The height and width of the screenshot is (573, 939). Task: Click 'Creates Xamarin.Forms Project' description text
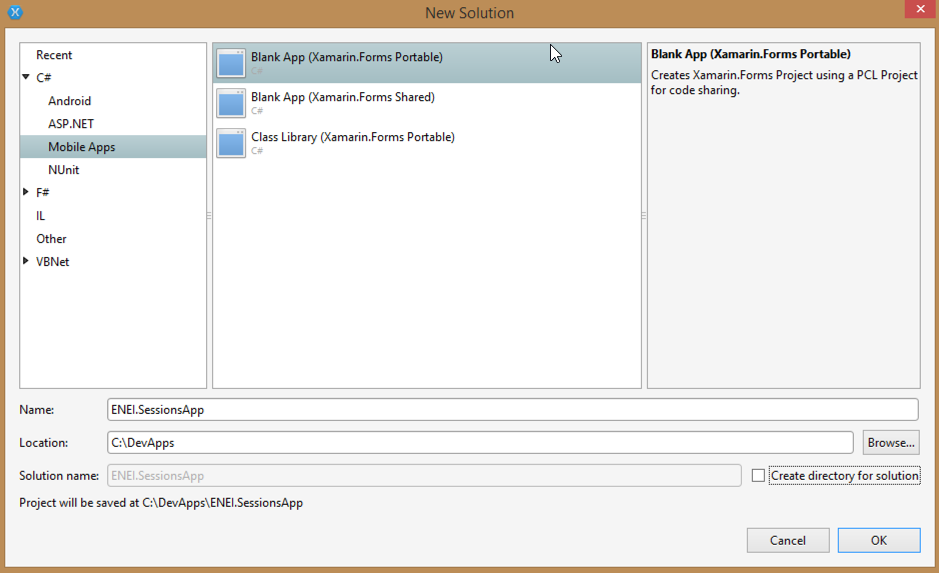pyautogui.click(x=784, y=83)
